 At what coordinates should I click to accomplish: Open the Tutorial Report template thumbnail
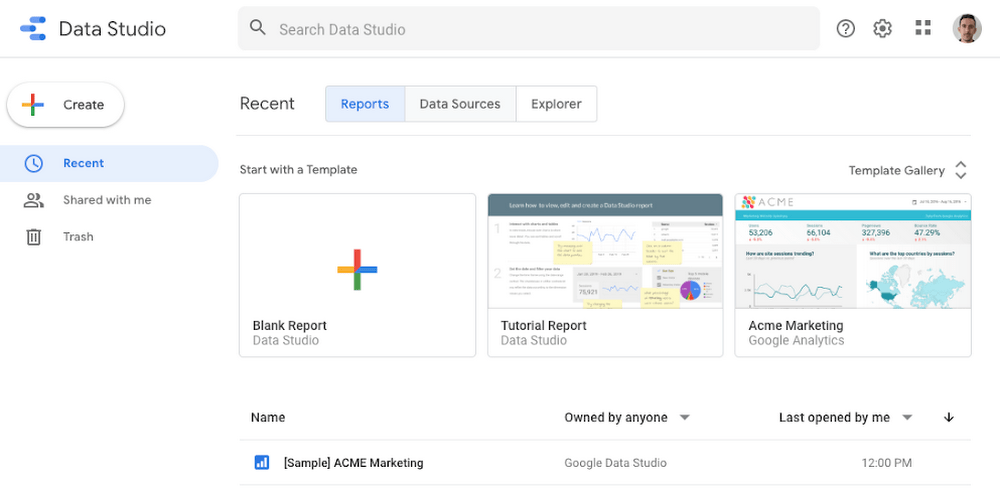click(x=605, y=251)
